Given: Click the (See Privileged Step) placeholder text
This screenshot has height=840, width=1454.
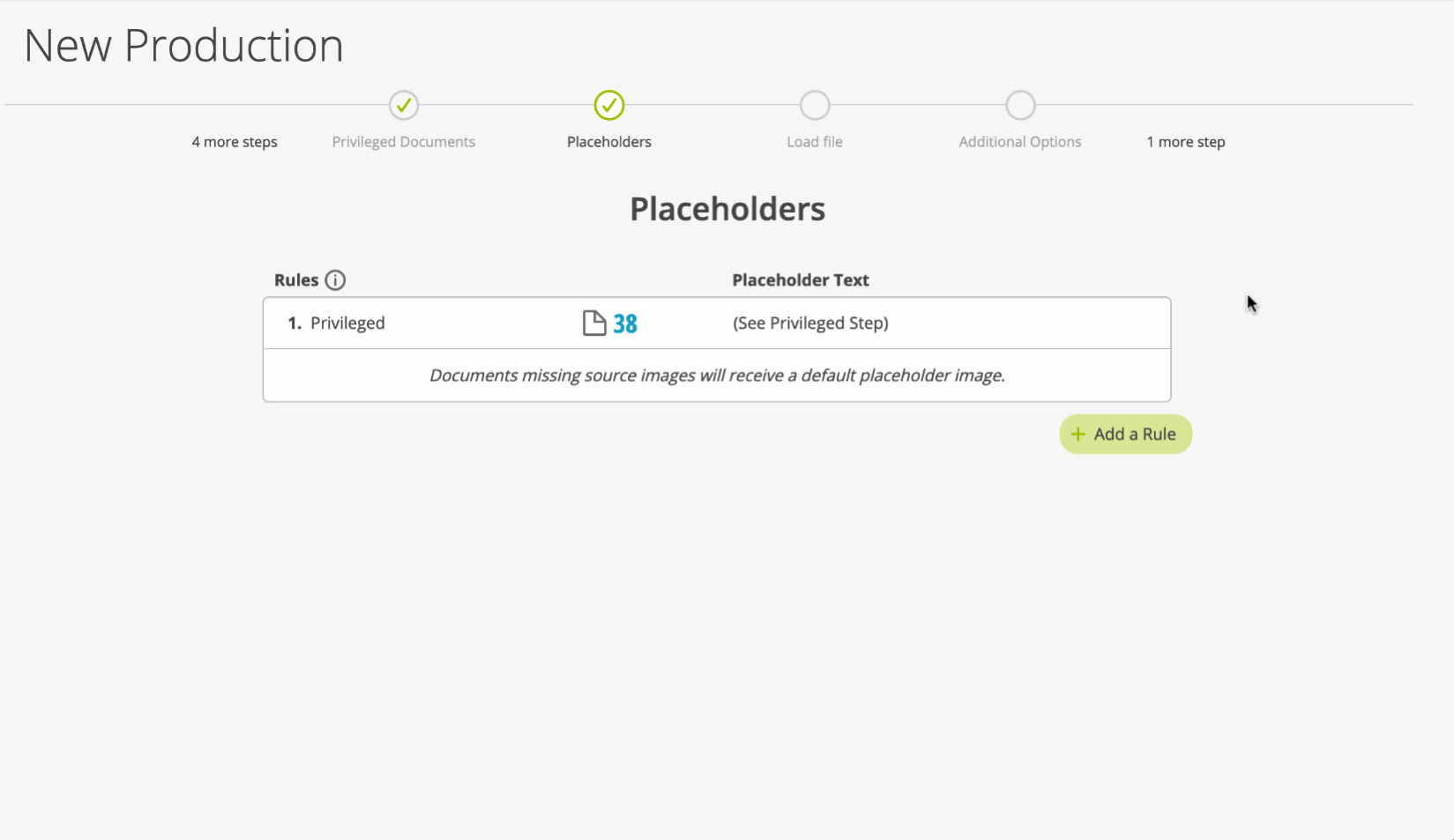Looking at the screenshot, I should (x=810, y=323).
